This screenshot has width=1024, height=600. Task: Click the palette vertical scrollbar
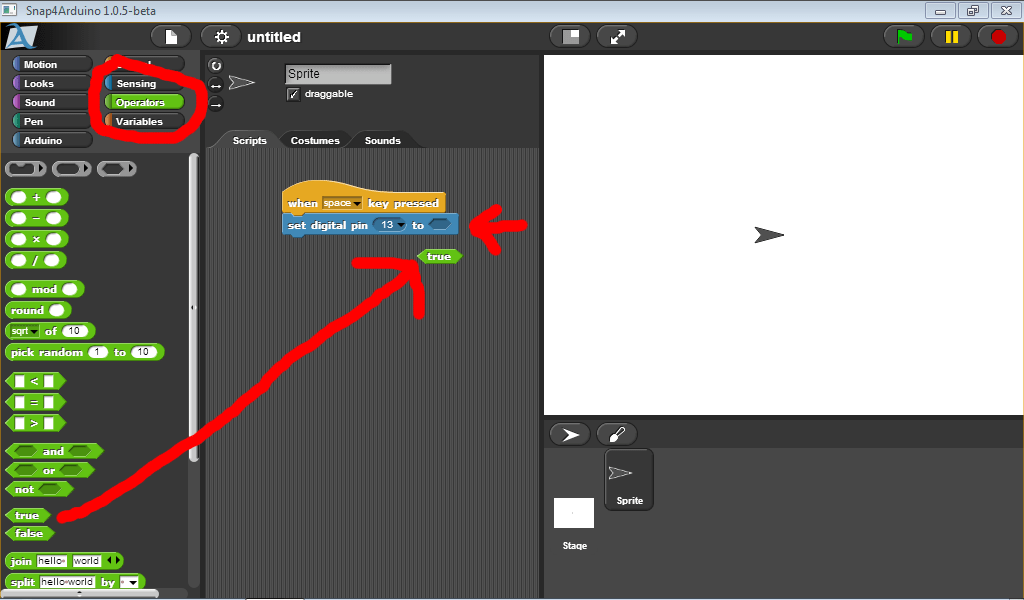tap(193, 308)
